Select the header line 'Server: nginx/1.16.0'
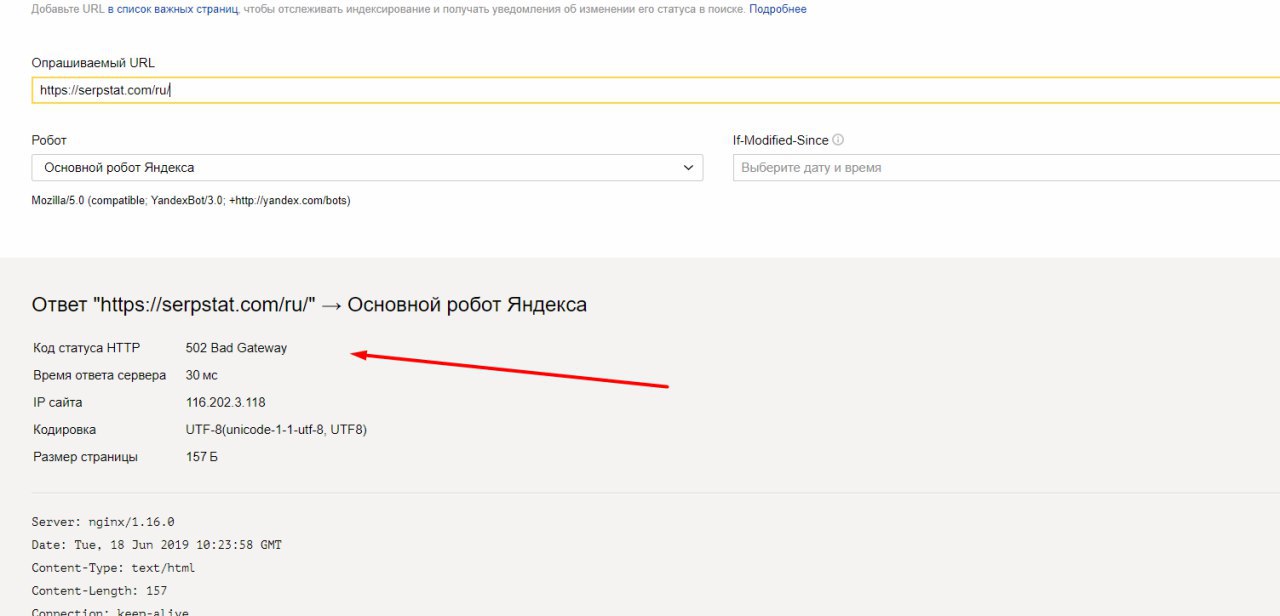Screen dimensions: 1280x616 pyautogui.click(x=103, y=522)
